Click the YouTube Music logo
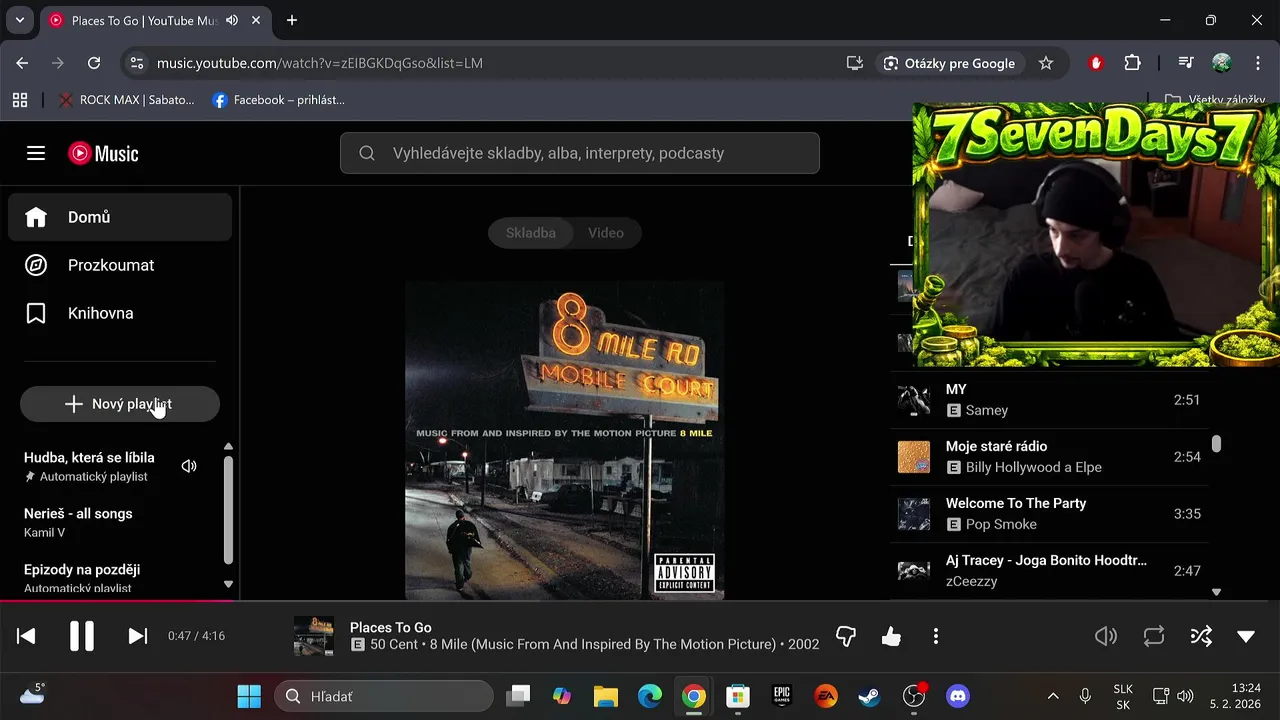 click(103, 153)
